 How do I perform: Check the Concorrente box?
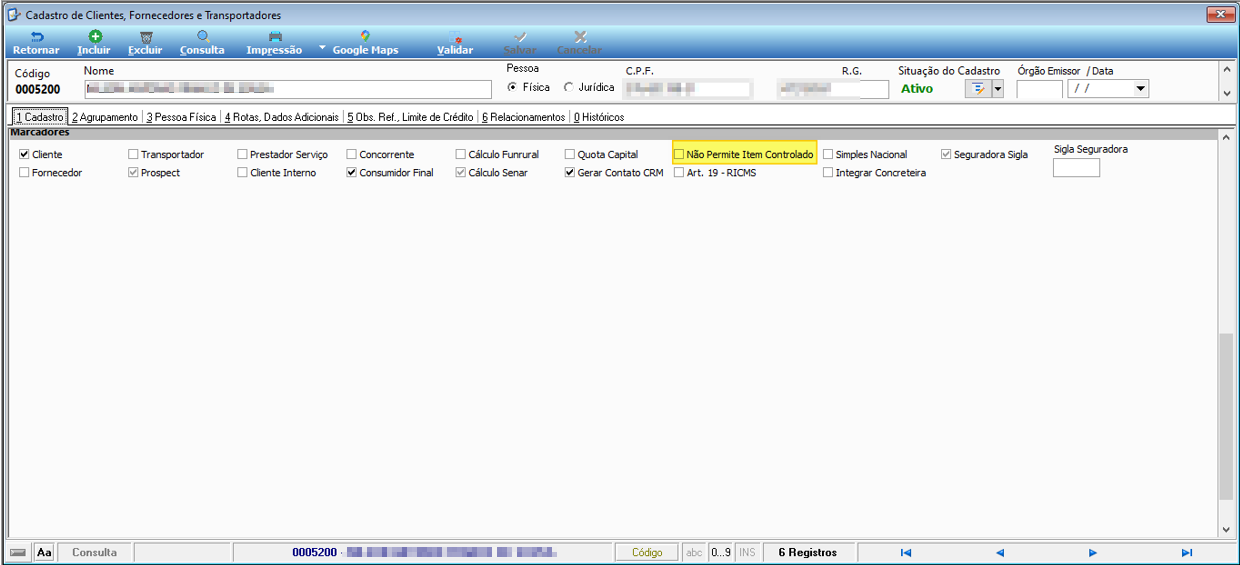(x=352, y=155)
